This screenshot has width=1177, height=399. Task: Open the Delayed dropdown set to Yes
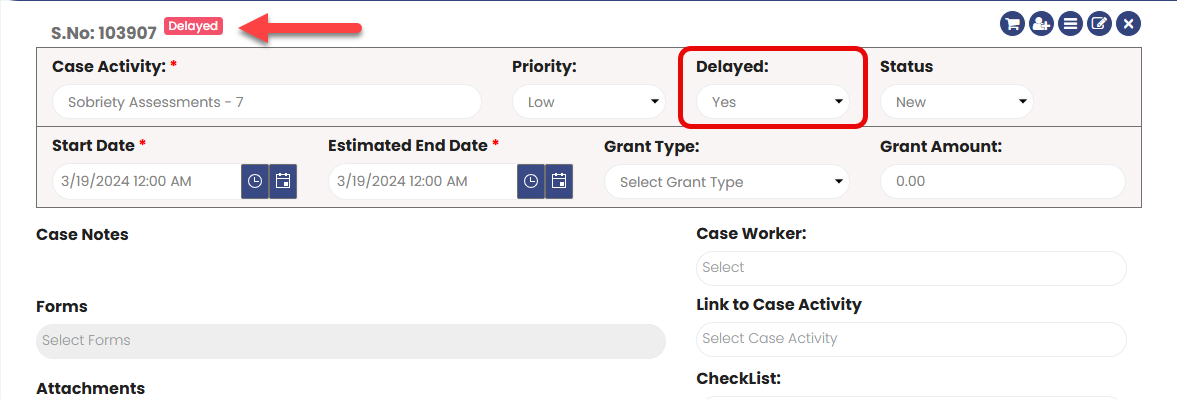[x=773, y=102]
